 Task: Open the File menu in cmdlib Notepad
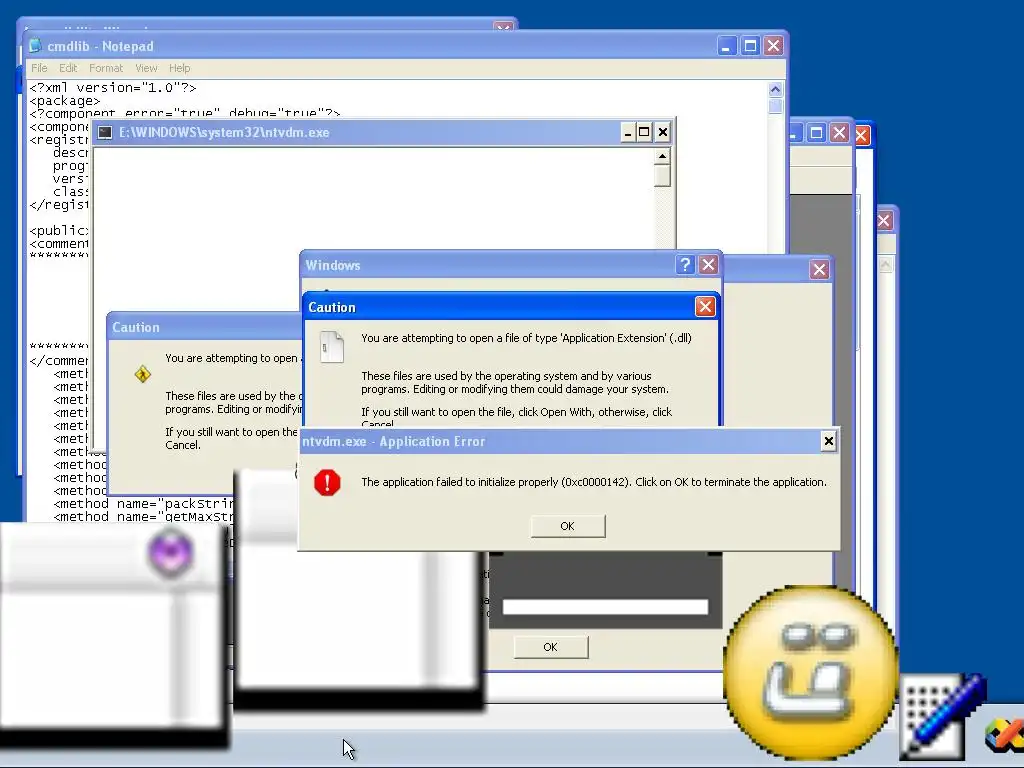[x=39, y=68]
